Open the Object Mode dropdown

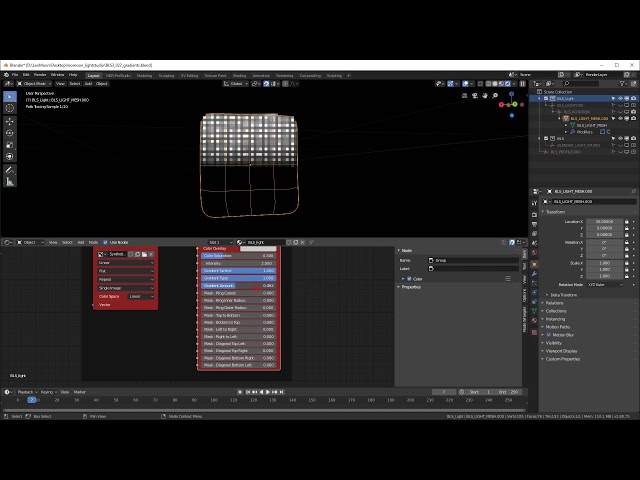[x=34, y=84]
